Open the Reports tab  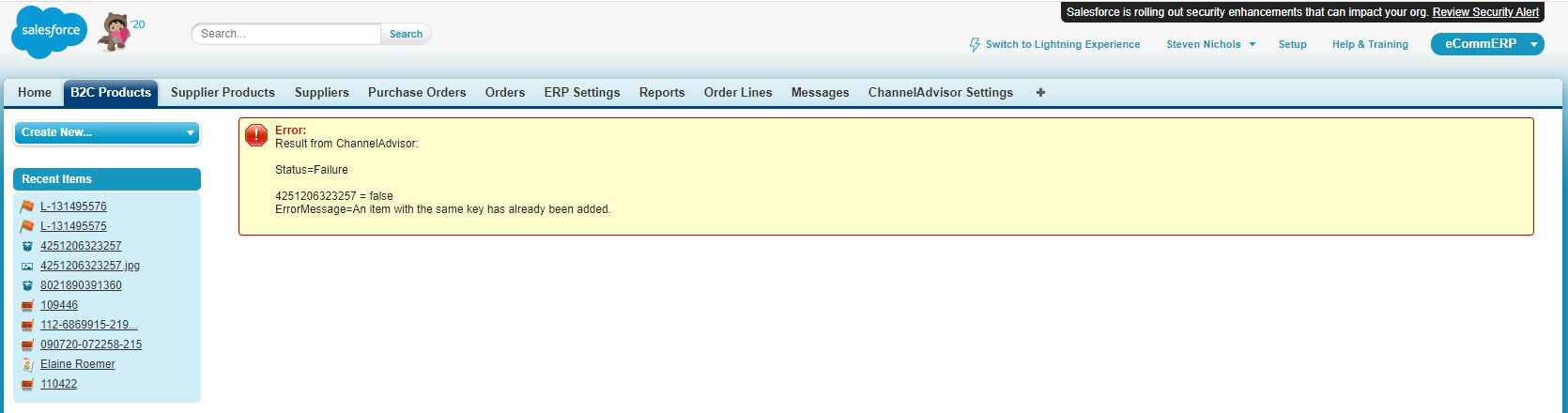tap(662, 92)
